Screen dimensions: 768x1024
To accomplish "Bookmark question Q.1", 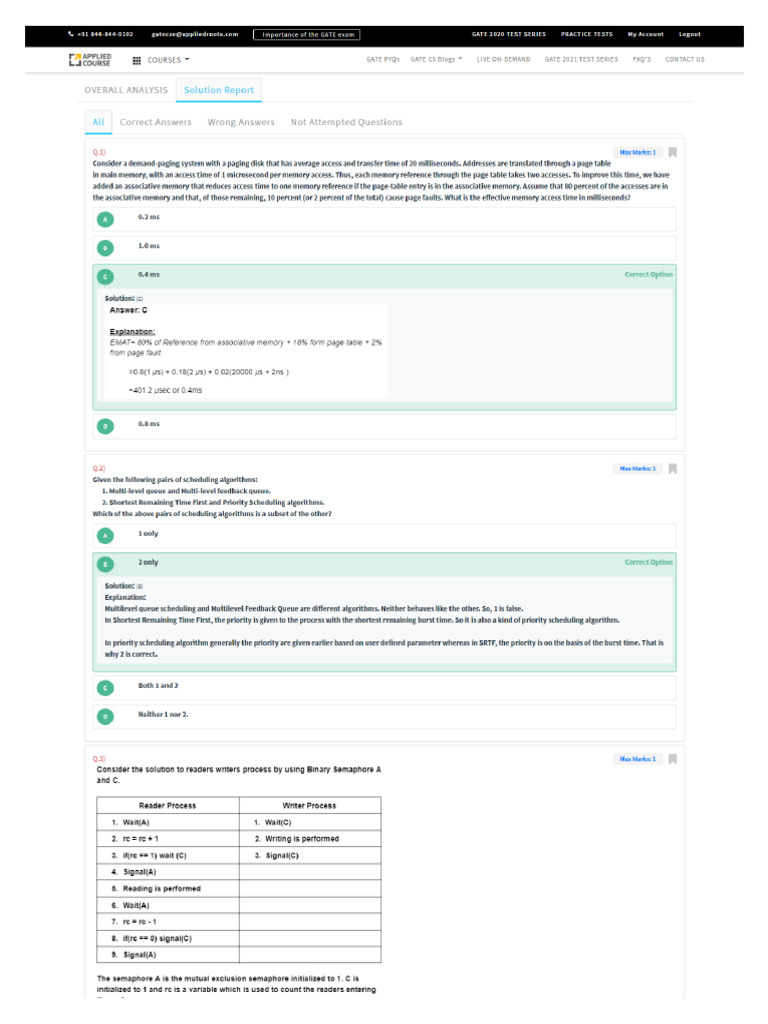I will click(x=673, y=152).
